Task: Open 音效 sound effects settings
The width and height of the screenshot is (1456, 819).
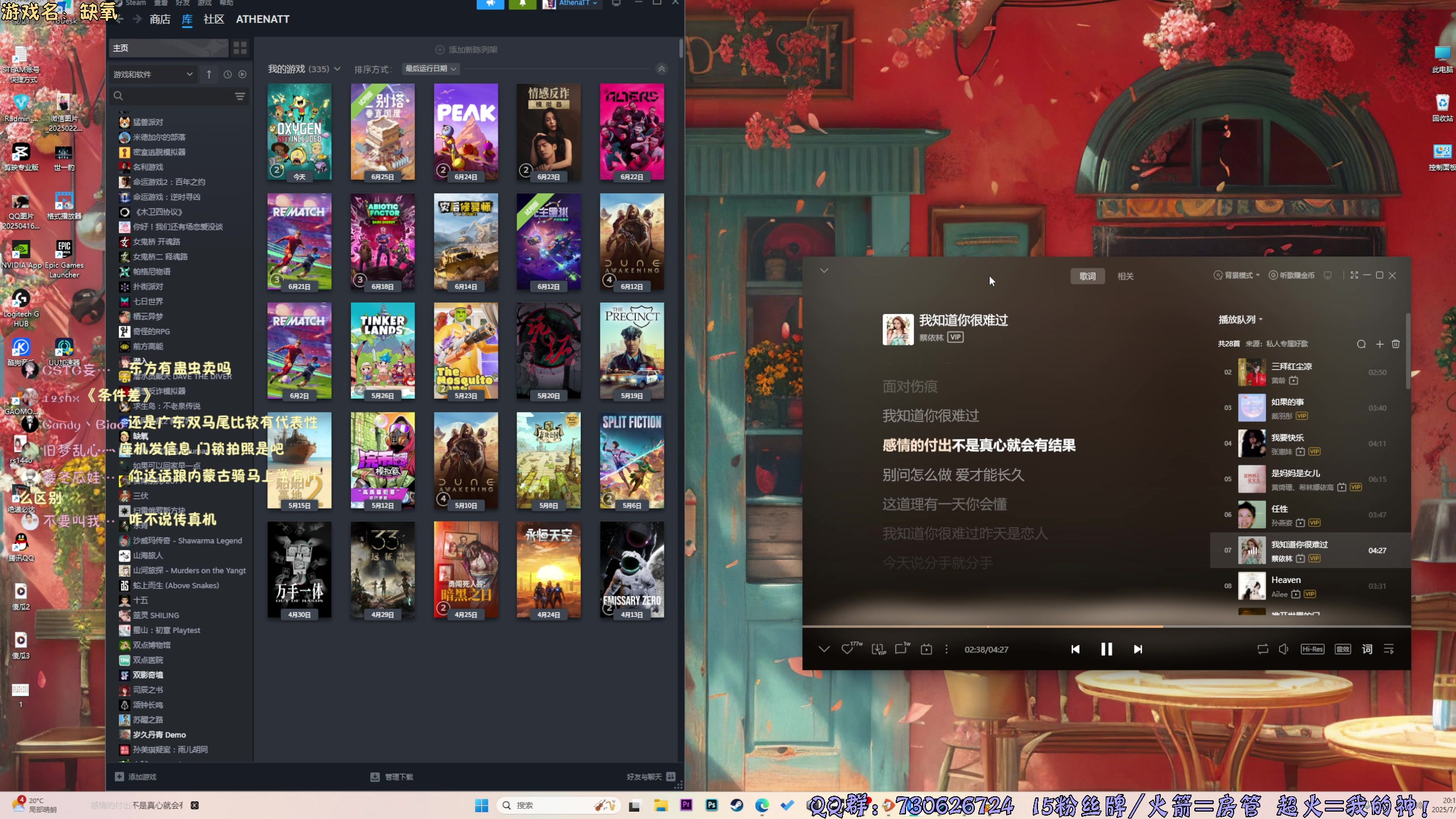Action: (1343, 650)
